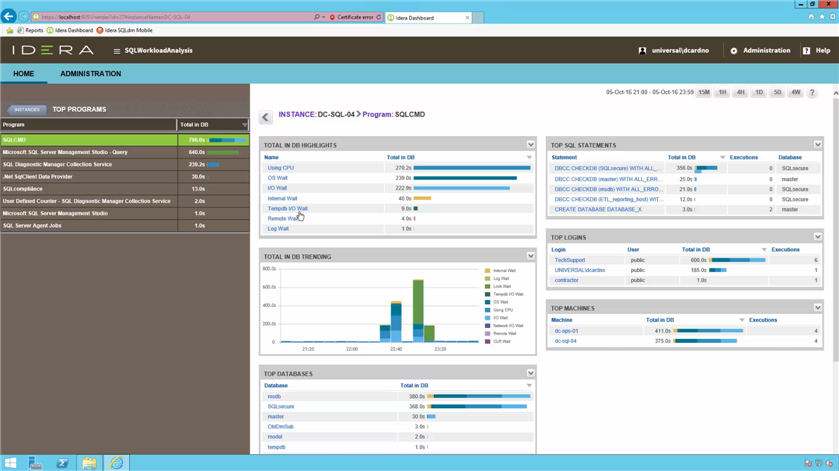
Task: Click Internal Wait legend color swatch
Action: tap(487, 271)
